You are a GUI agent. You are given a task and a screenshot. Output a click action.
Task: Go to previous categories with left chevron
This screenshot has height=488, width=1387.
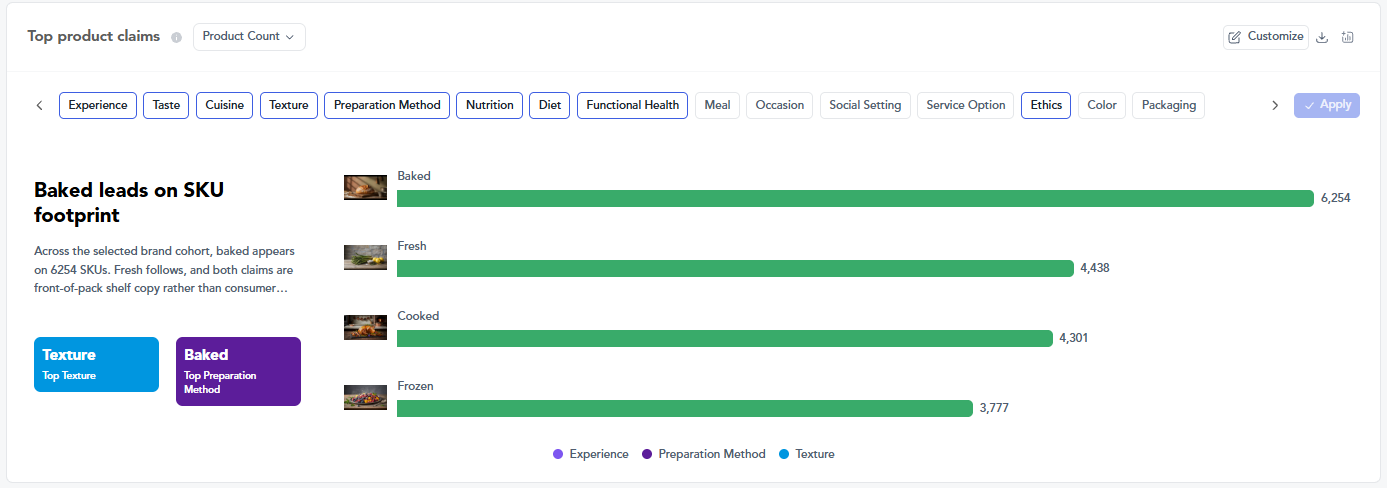click(x=39, y=105)
